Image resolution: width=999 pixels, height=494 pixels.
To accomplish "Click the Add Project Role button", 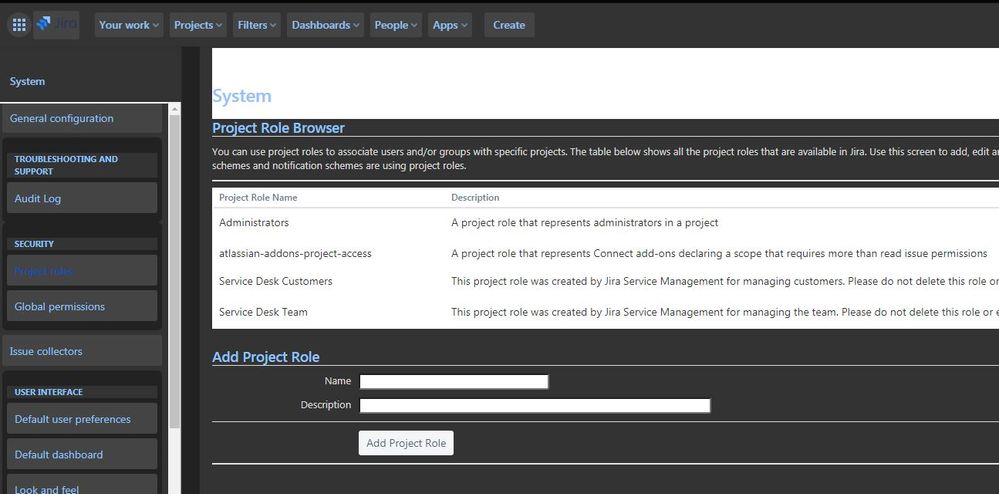I will coord(406,443).
